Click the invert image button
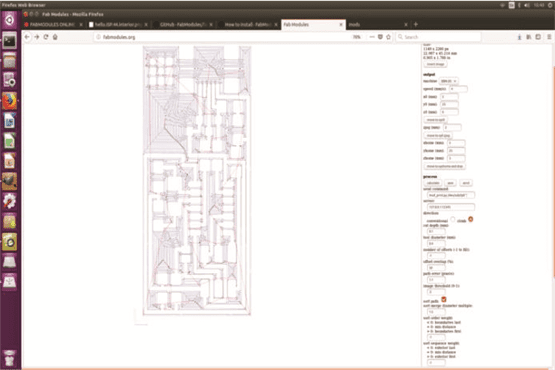 tap(435, 64)
